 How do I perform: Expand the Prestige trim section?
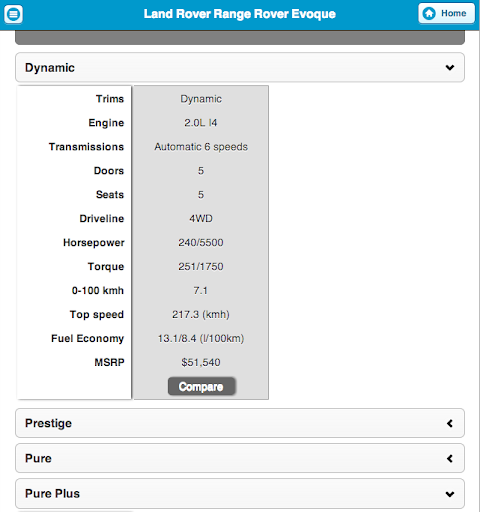240,423
